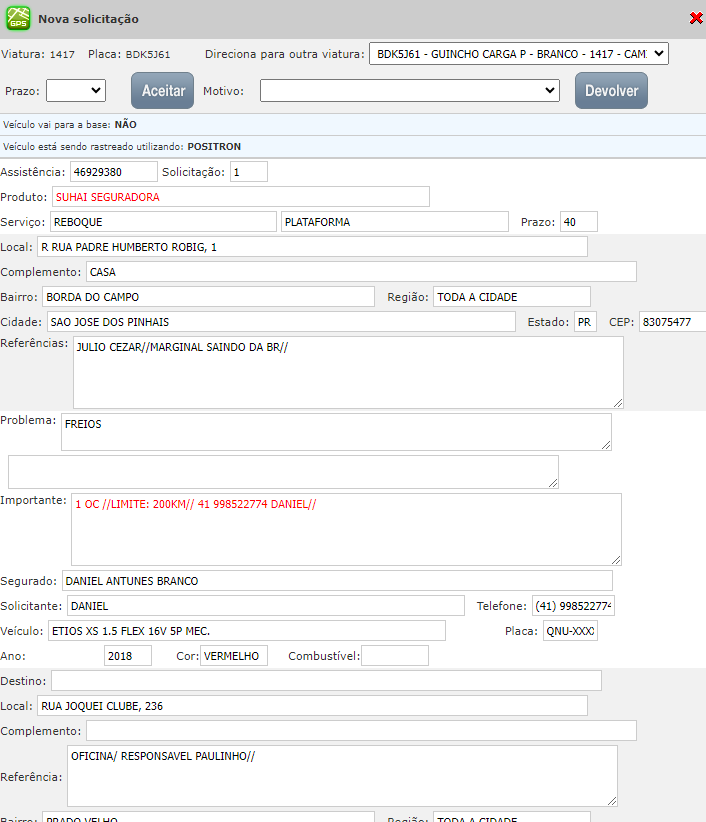Select the Telefone input field

573,606
